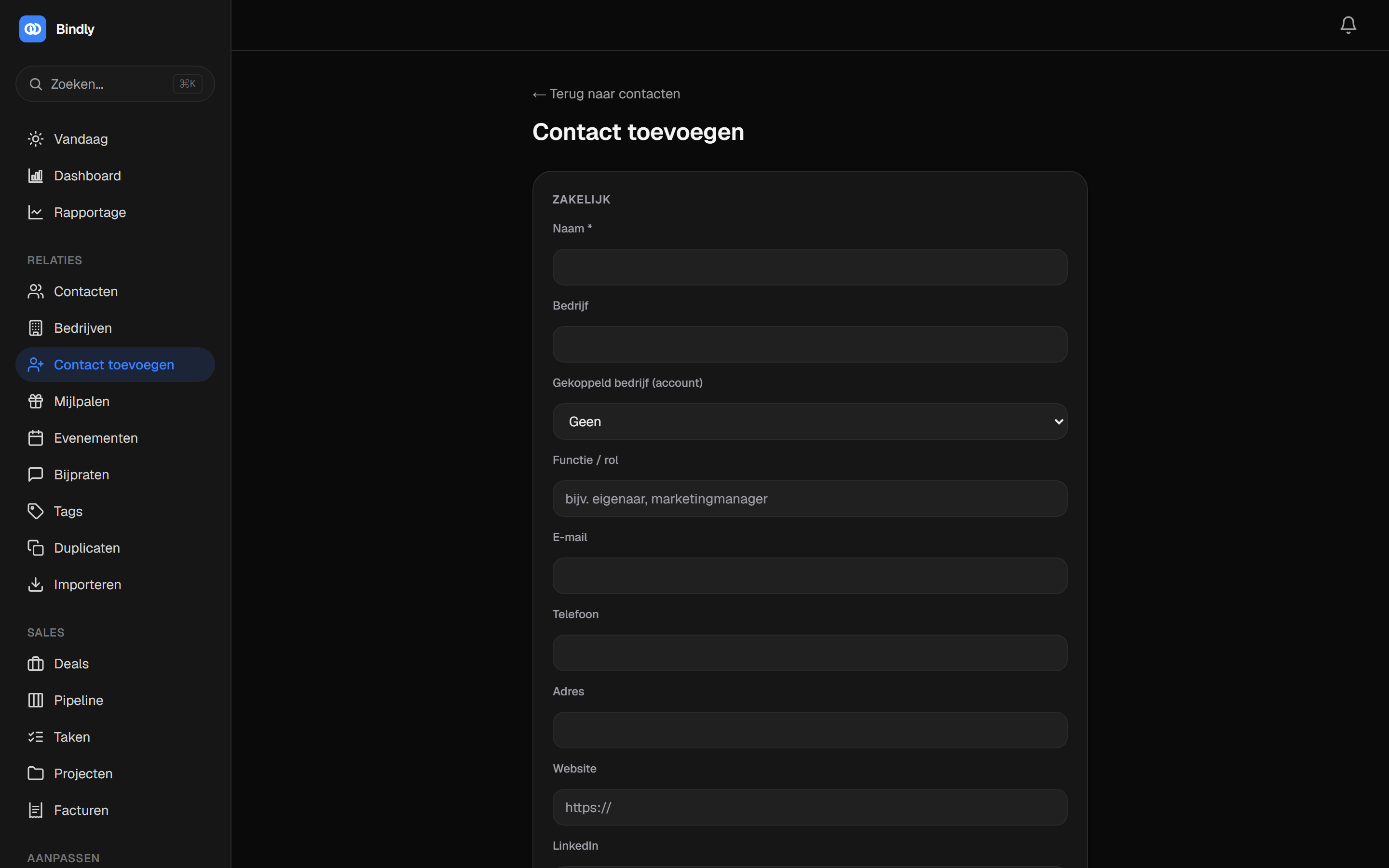1389x868 pixels.
Task: Open Facturen in the sidebar
Action: pos(115,811)
